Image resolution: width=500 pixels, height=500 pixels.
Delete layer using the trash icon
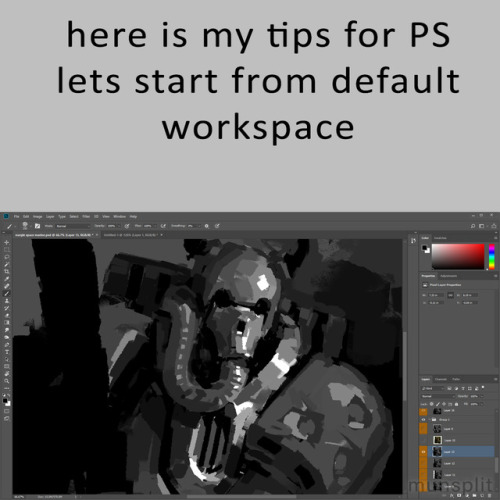pyautogui.click(x=489, y=495)
